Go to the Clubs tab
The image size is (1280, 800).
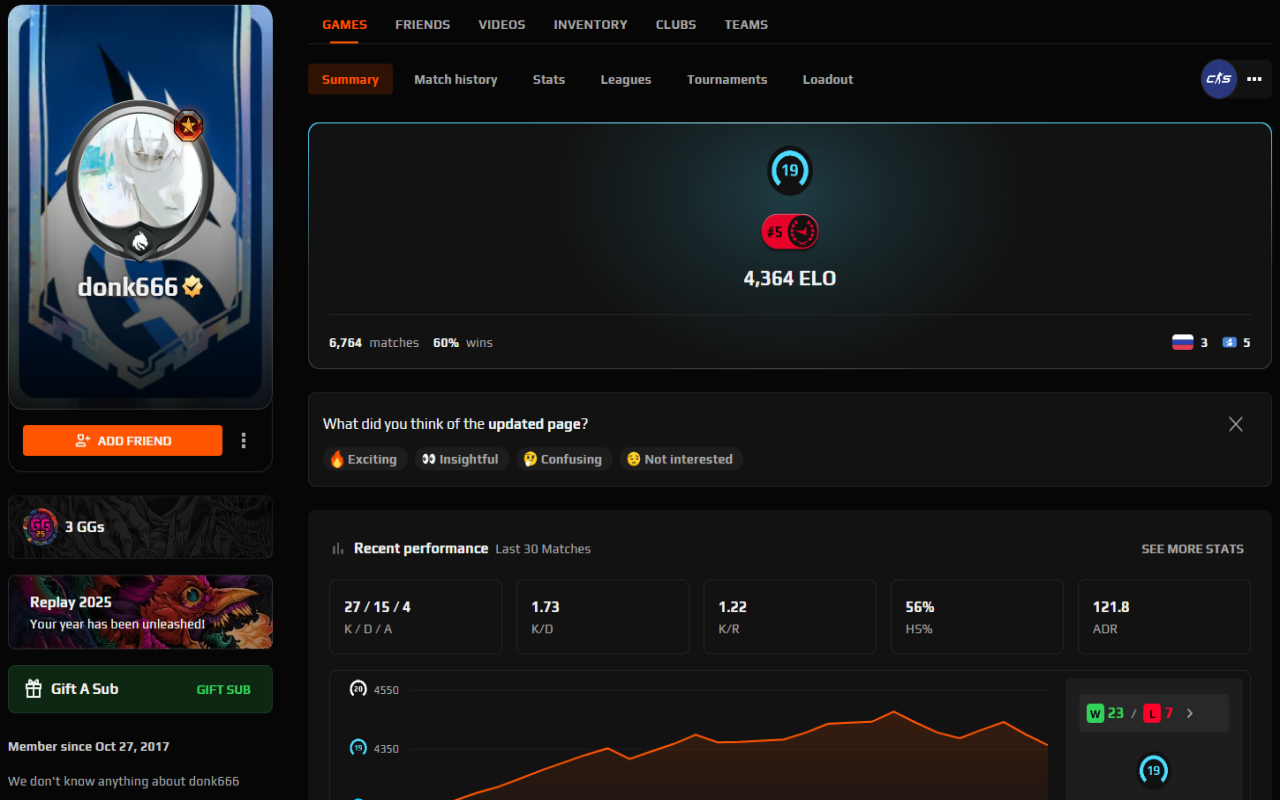pos(676,24)
